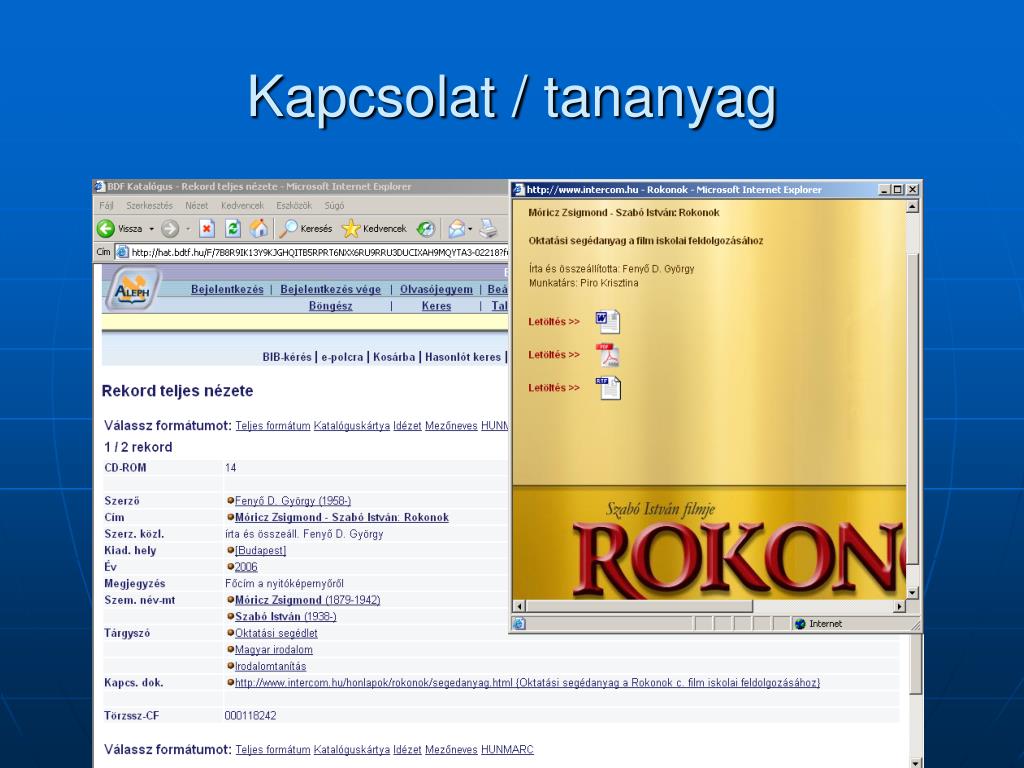This screenshot has height=768, width=1024.
Task: Download the PDF document icon
Action: coord(607,355)
